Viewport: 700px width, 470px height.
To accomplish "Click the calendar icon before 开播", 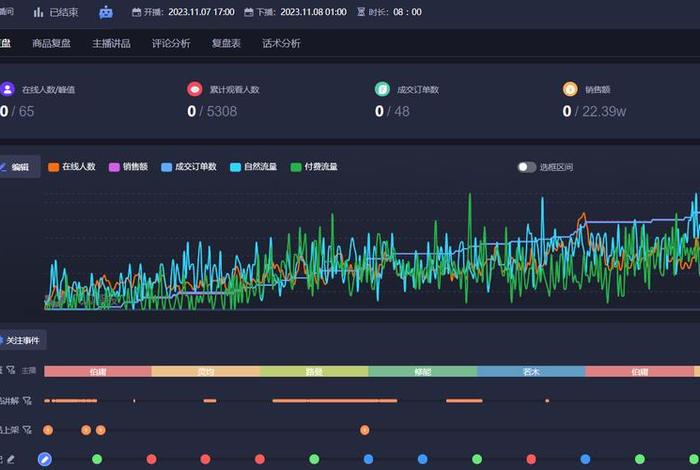I will tap(137, 12).
